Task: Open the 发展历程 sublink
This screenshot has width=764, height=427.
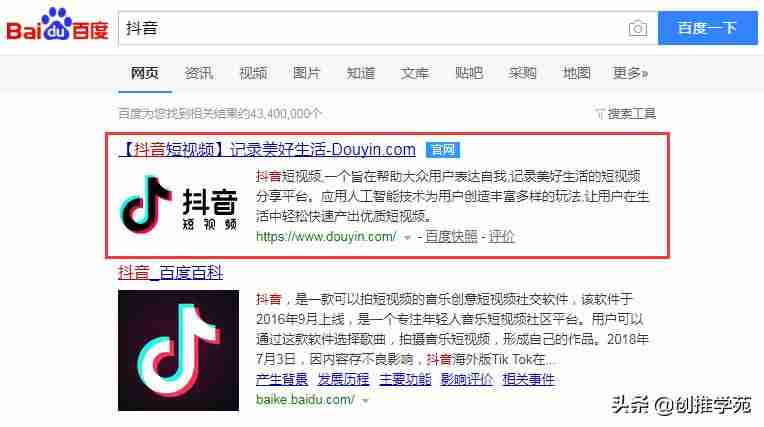Action: 344,379
